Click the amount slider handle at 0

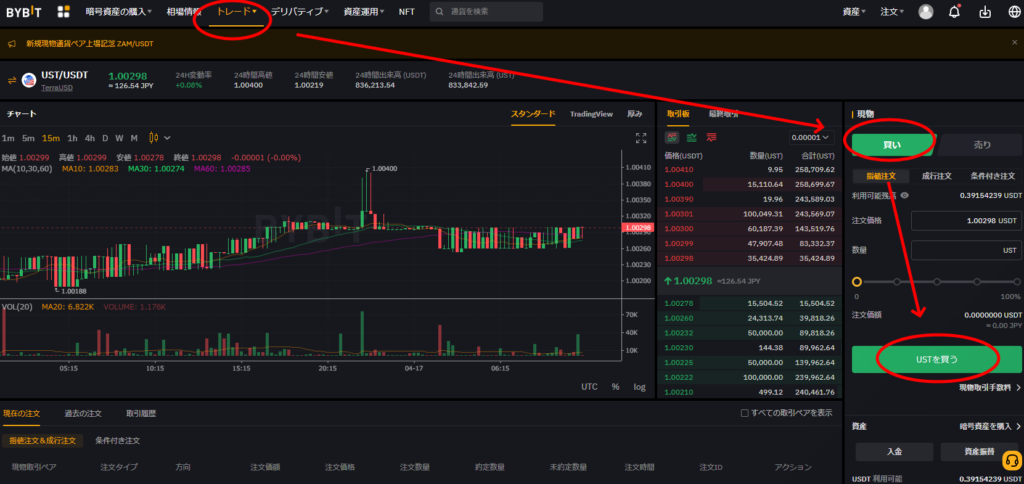[x=857, y=282]
